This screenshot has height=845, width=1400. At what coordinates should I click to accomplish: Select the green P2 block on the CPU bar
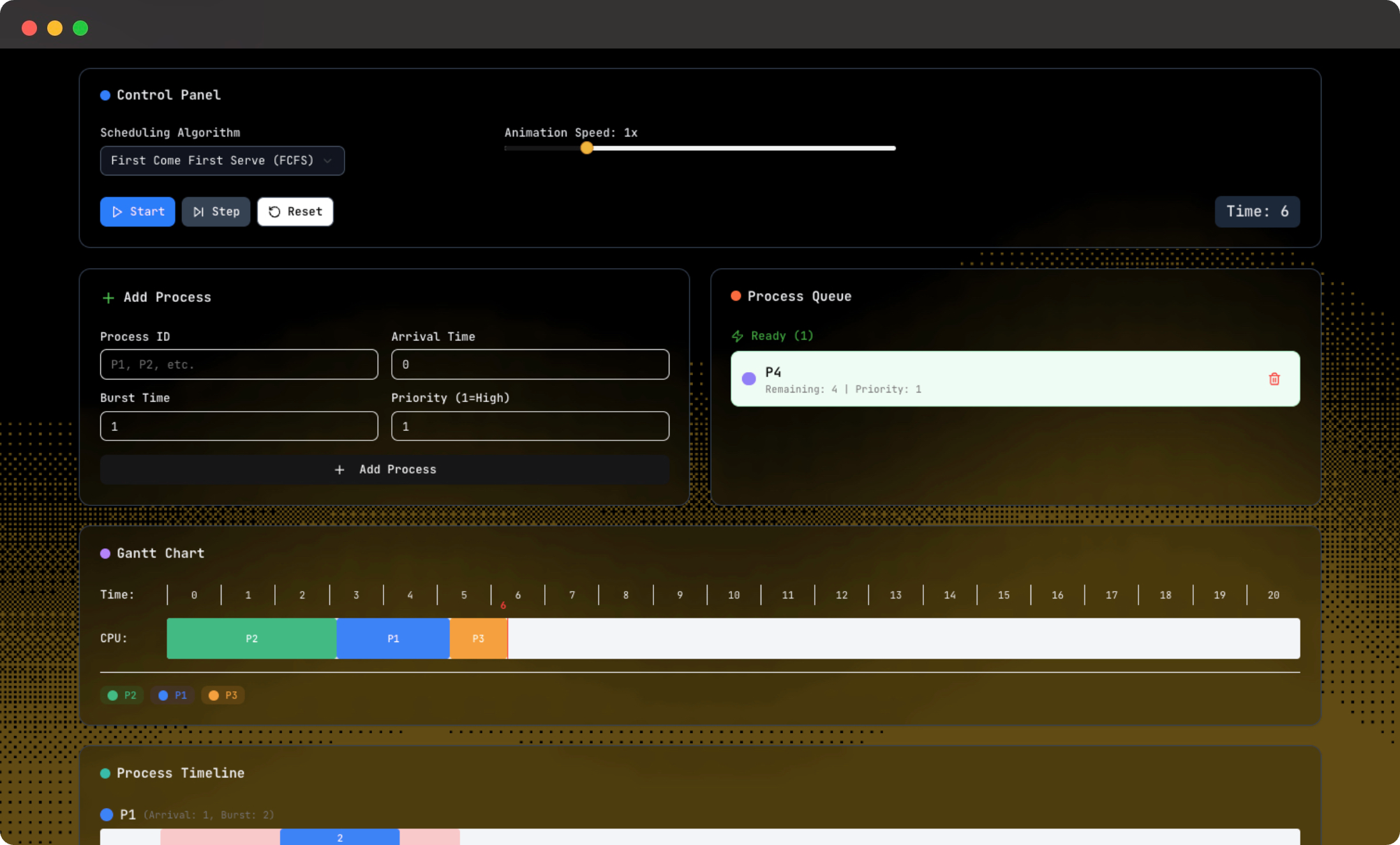coord(251,638)
